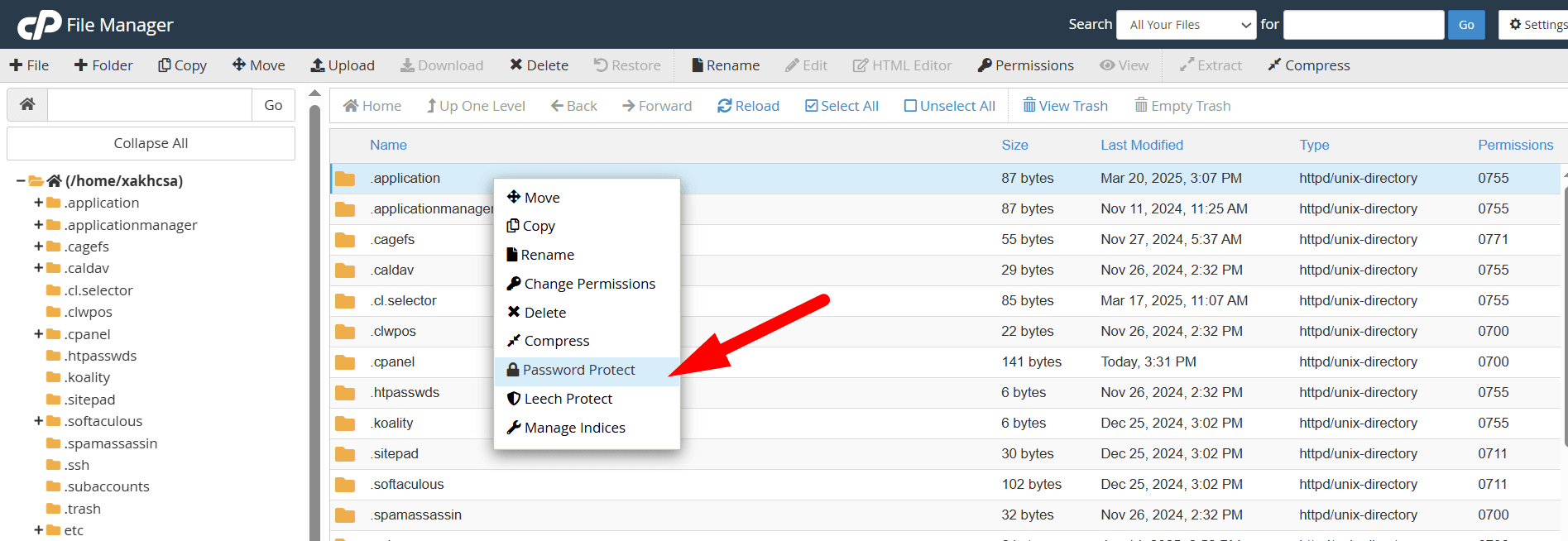Click the search text input field

1363,25
